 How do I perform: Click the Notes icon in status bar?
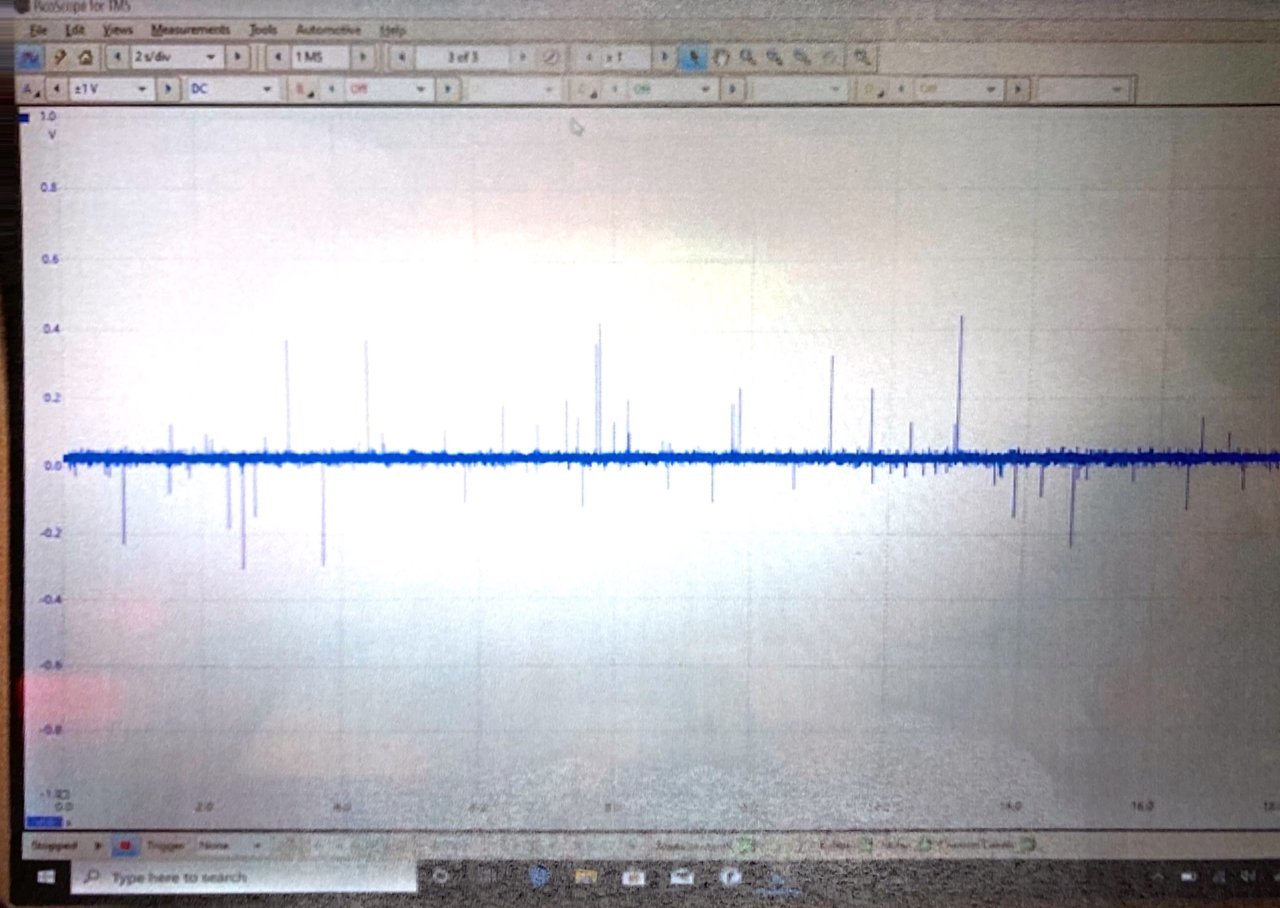[x=924, y=846]
